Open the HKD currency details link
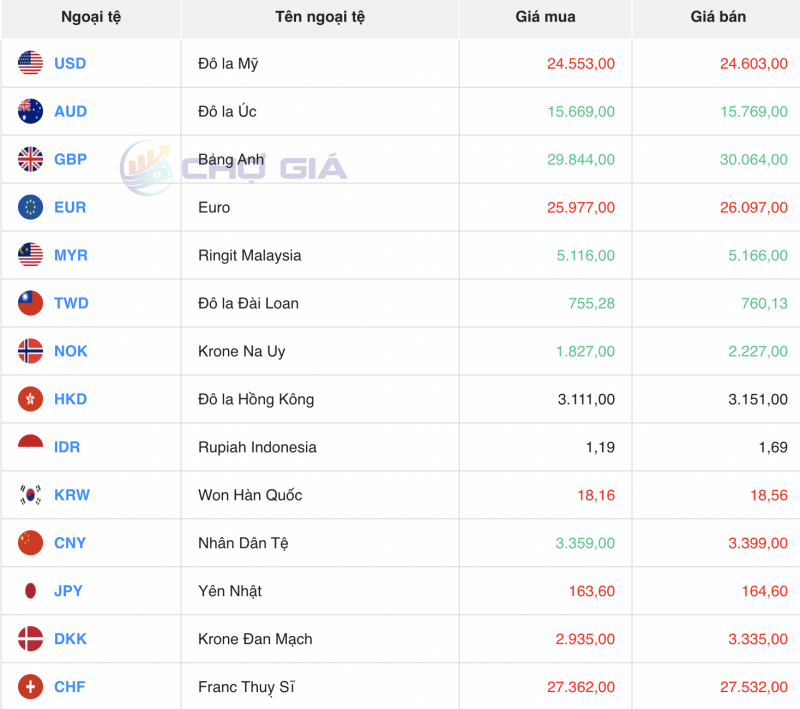Screen dimensions: 800x709 [x=69, y=399]
